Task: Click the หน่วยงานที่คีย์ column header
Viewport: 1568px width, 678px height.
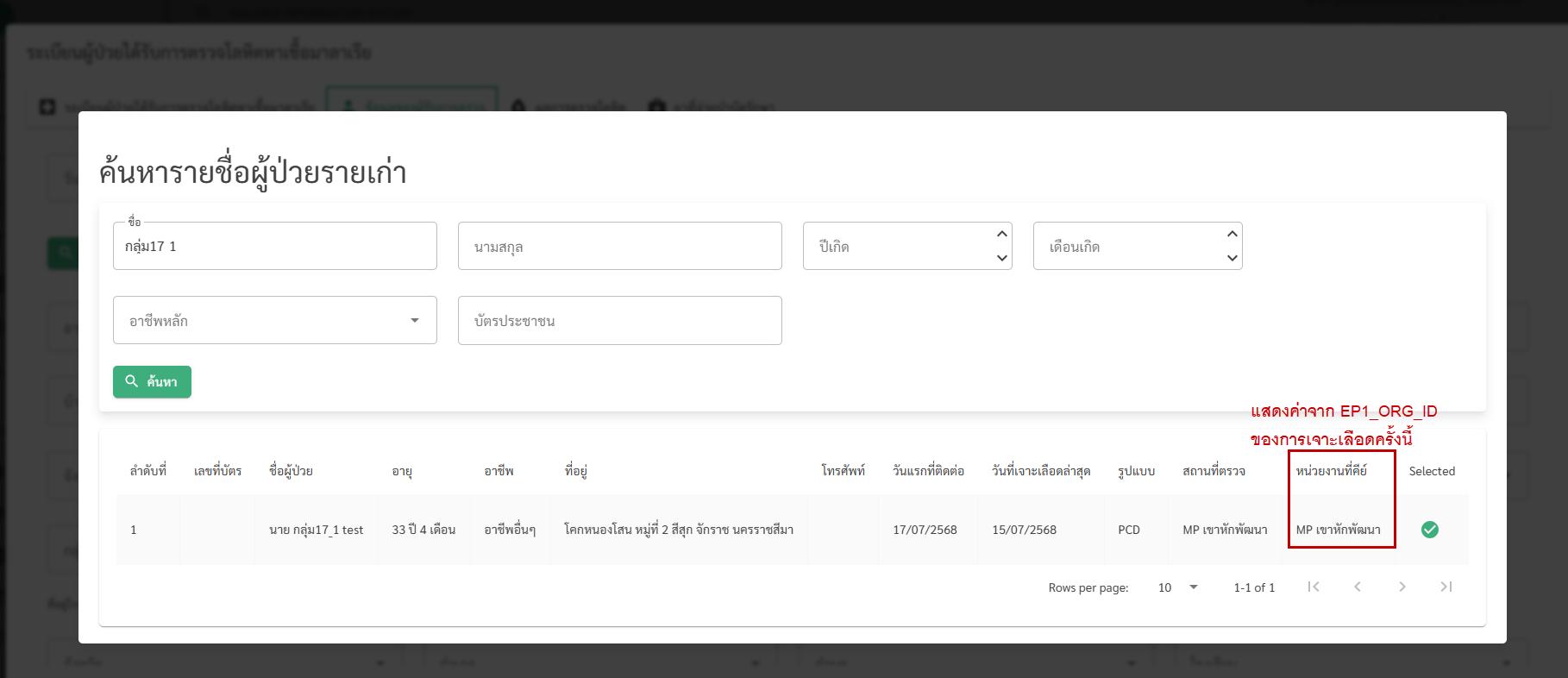Action: [1331, 471]
